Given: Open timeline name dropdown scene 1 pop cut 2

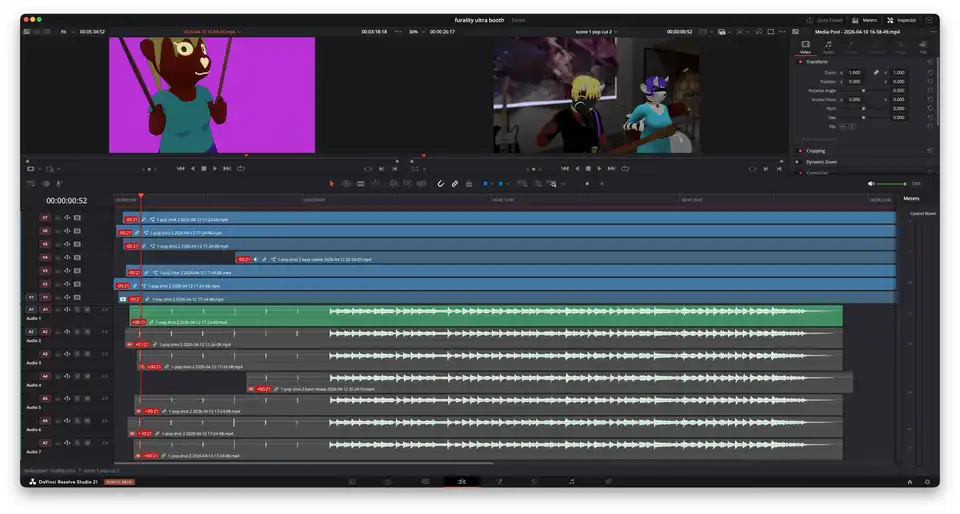Looking at the screenshot, I should [596, 32].
